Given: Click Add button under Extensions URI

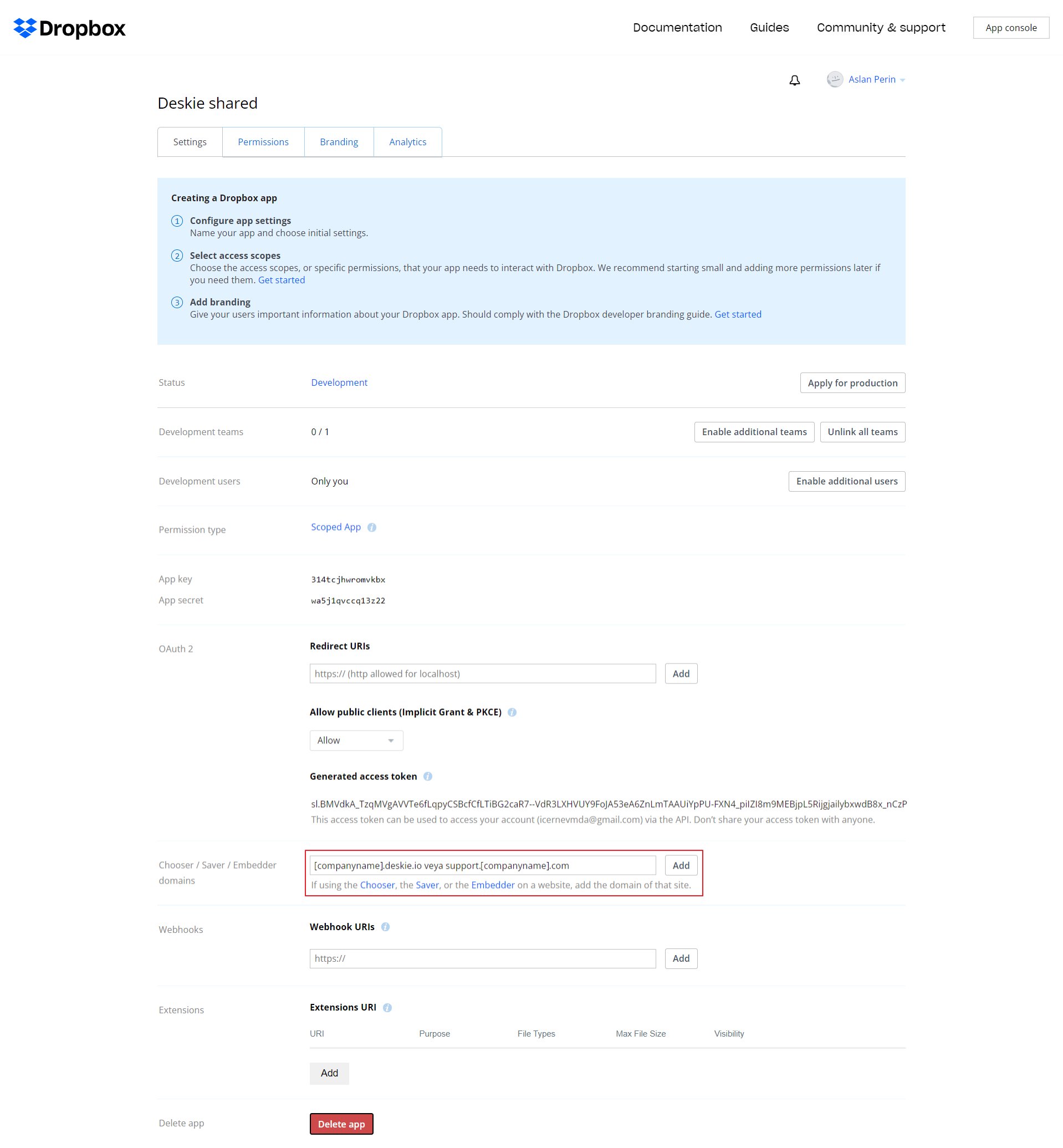Looking at the screenshot, I should tap(330, 1074).
